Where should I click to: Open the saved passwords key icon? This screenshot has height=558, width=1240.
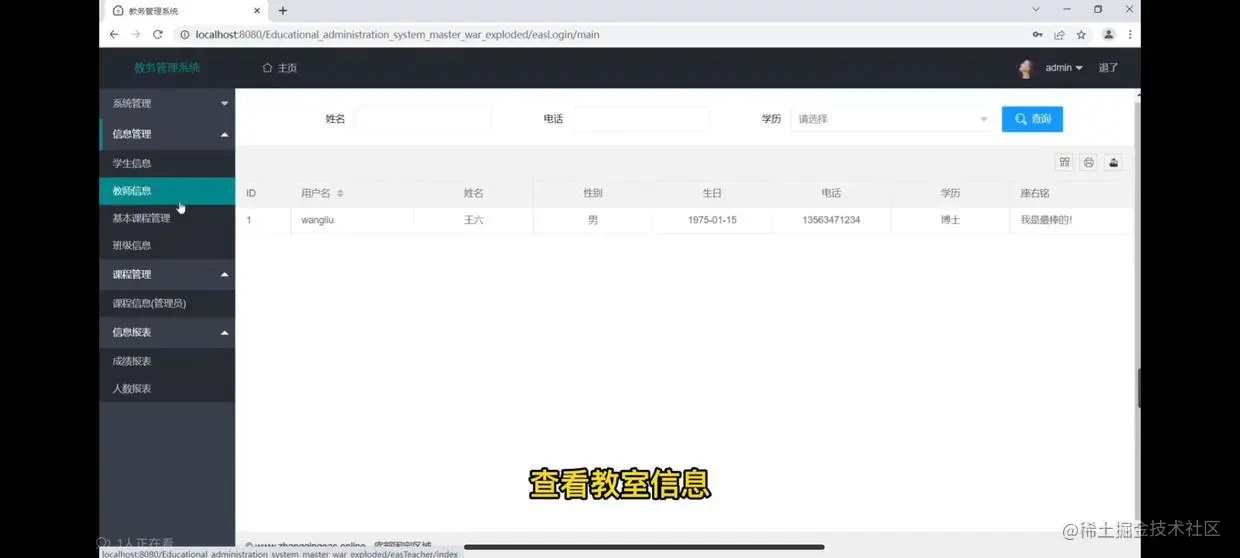pos(1037,34)
